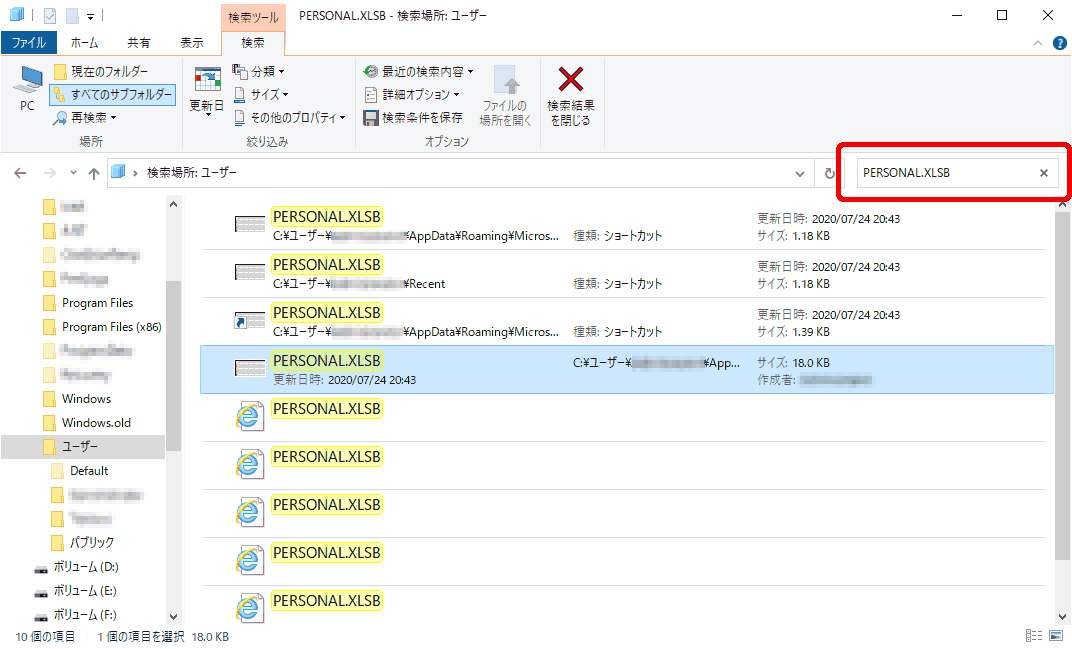Switch to large icons view
This screenshot has width=1072, height=649.
(x=1056, y=636)
